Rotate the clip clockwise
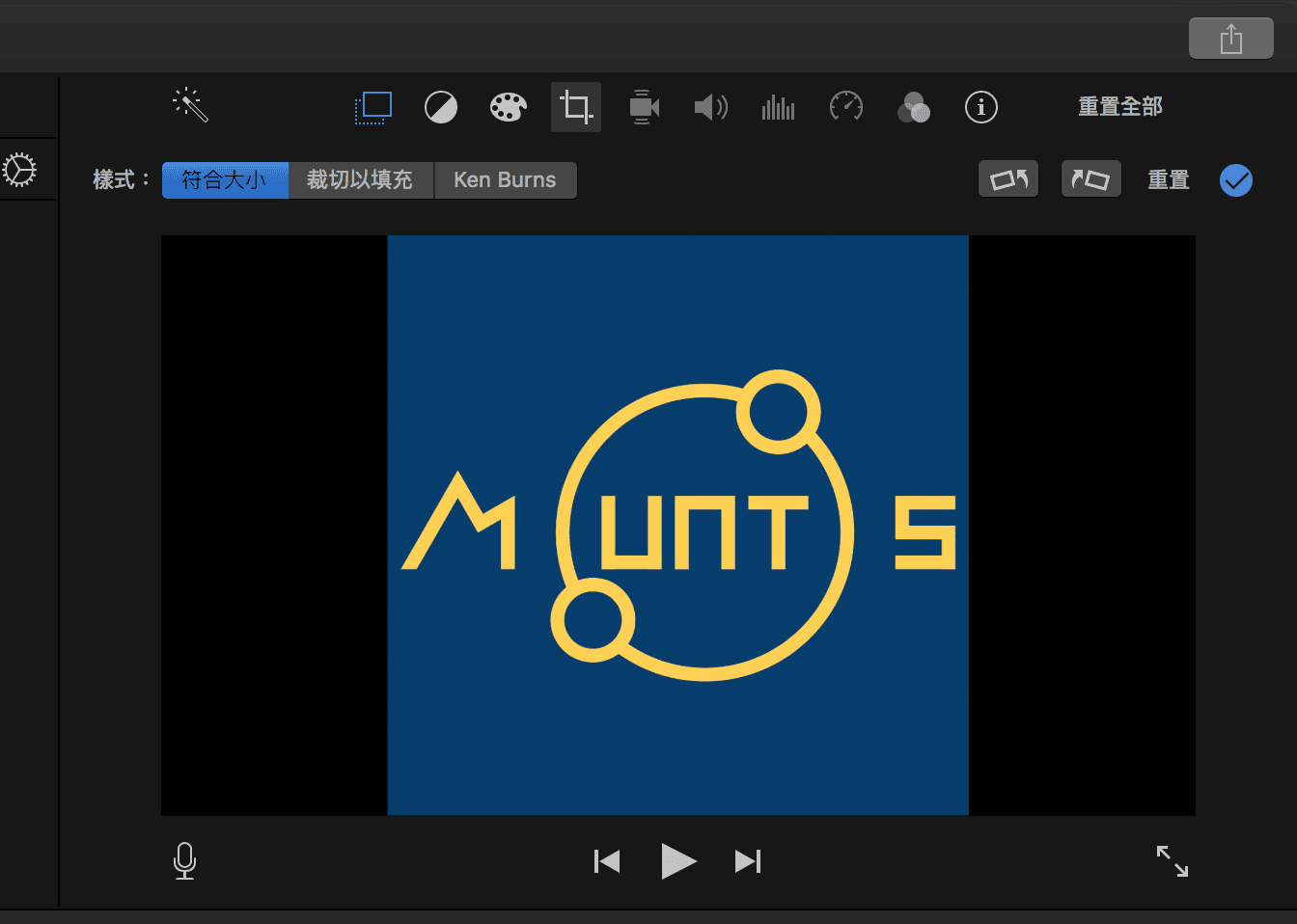 point(1091,179)
